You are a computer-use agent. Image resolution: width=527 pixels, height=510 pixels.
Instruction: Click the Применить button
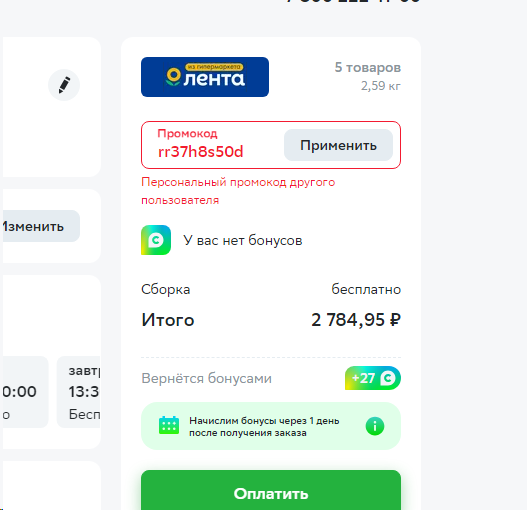[338, 145]
